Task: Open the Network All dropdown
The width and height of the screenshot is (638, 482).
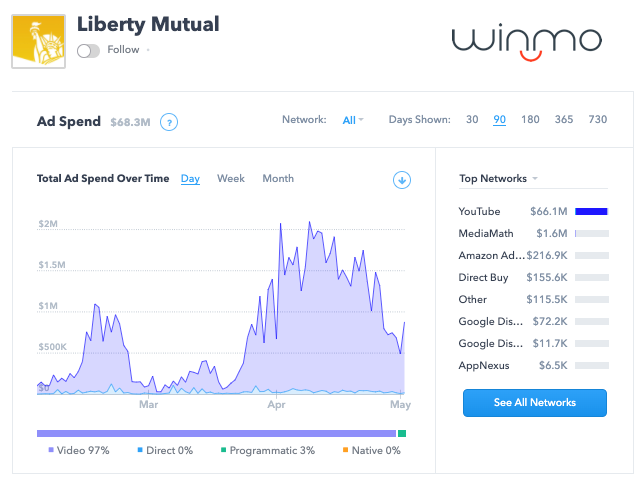Action: 353,120
